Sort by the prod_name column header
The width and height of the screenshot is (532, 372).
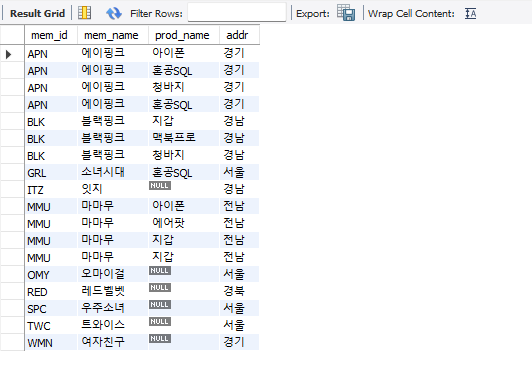[184, 35]
